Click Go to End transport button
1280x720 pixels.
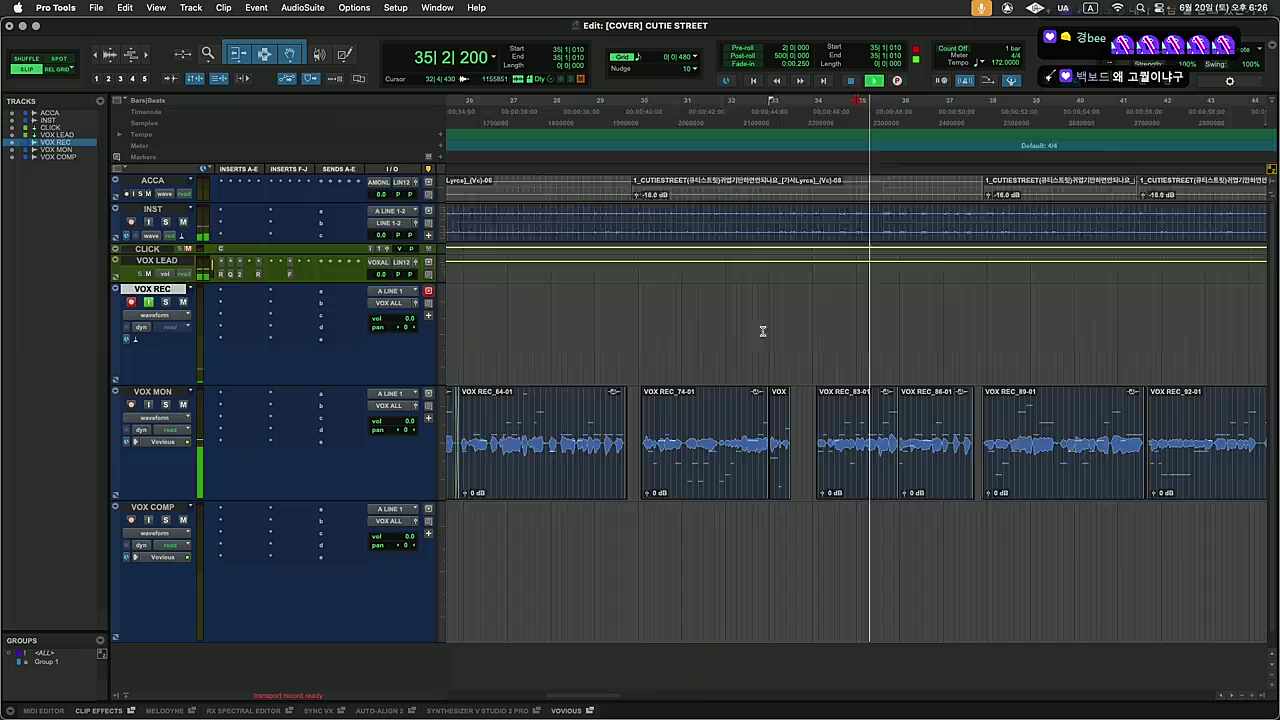[824, 81]
